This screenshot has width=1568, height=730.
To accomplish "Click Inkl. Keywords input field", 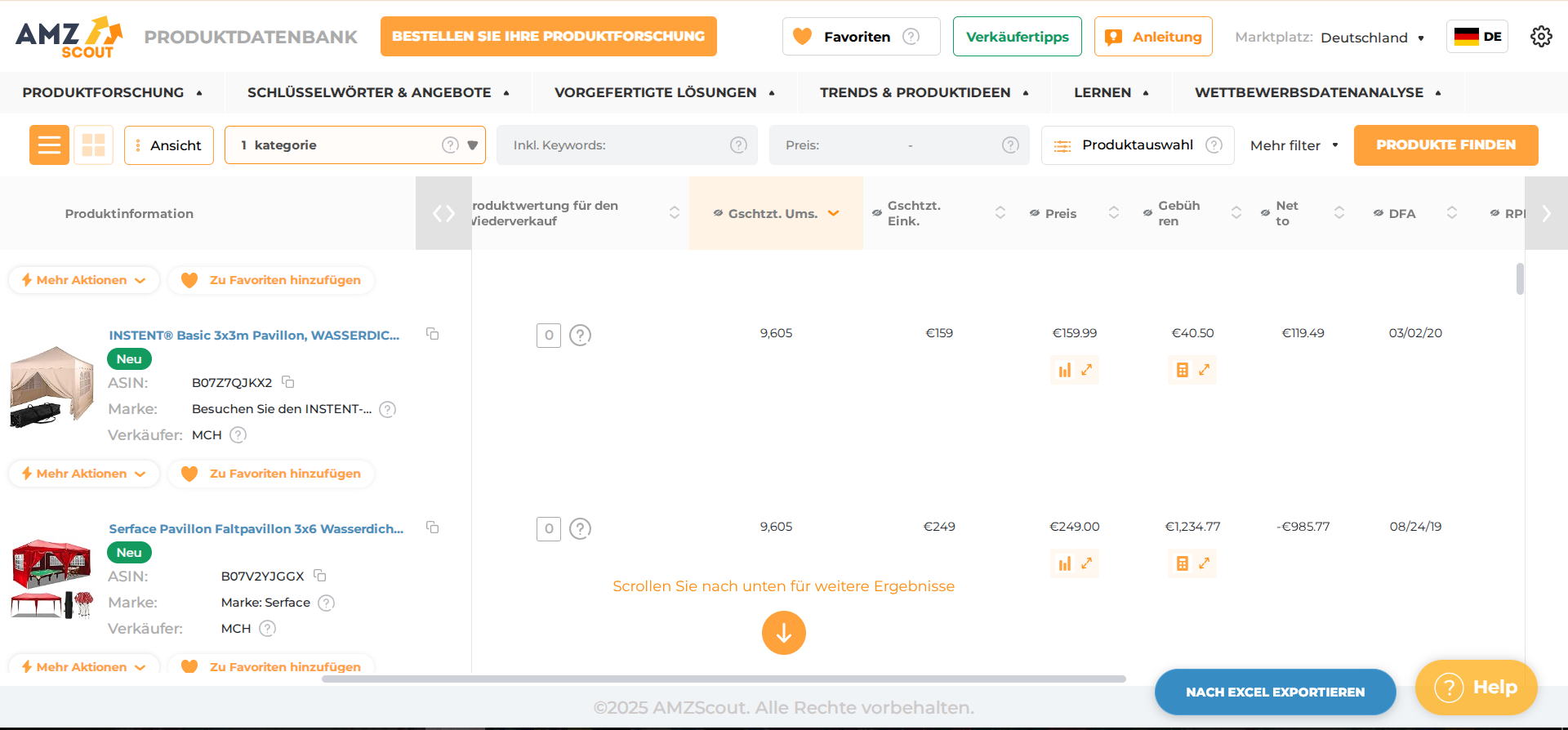I will pyautogui.click(x=627, y=145).
